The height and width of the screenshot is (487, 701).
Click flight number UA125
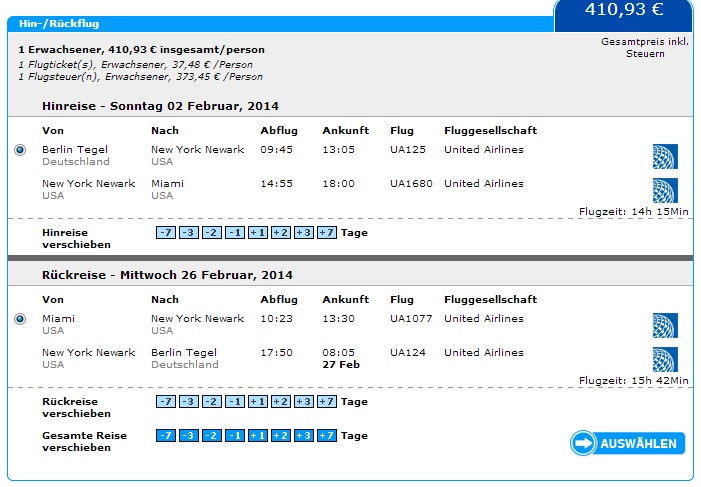(x=408, y=150)
